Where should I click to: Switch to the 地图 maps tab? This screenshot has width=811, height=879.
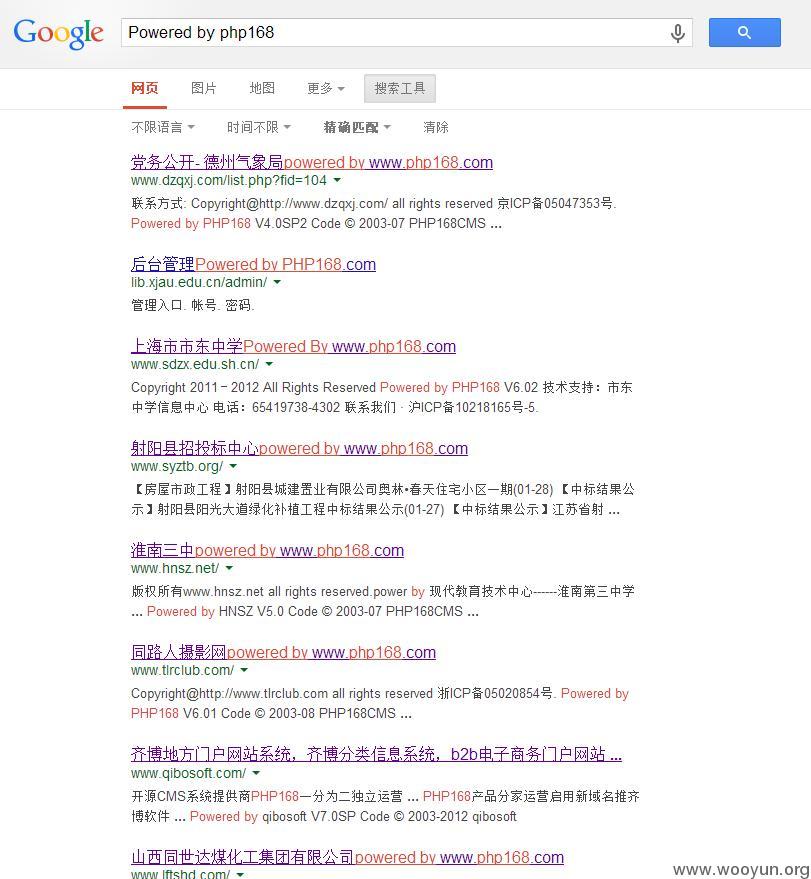pos(262,88)
